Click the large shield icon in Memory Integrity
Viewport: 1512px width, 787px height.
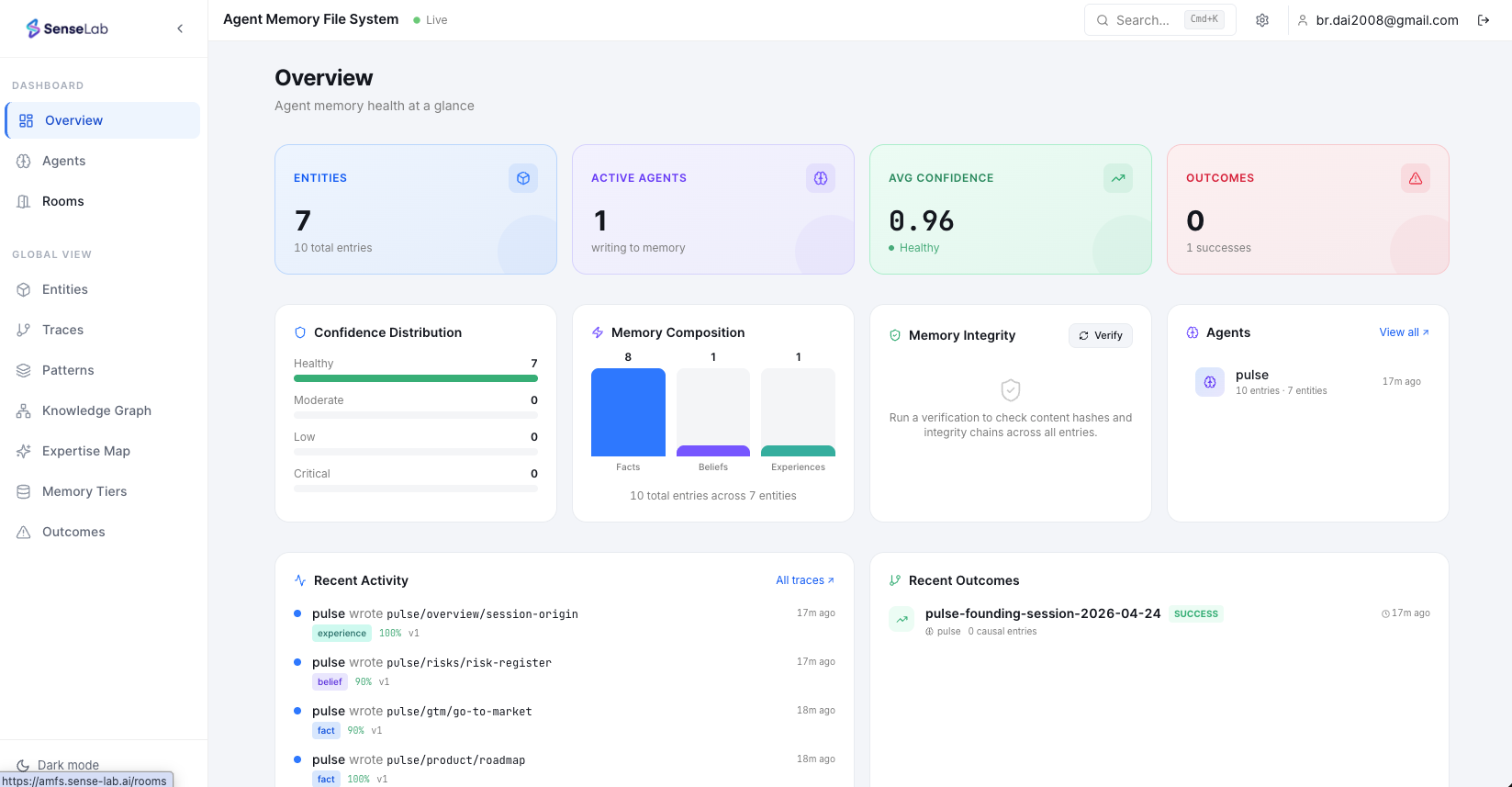(x=1011, y=389)
